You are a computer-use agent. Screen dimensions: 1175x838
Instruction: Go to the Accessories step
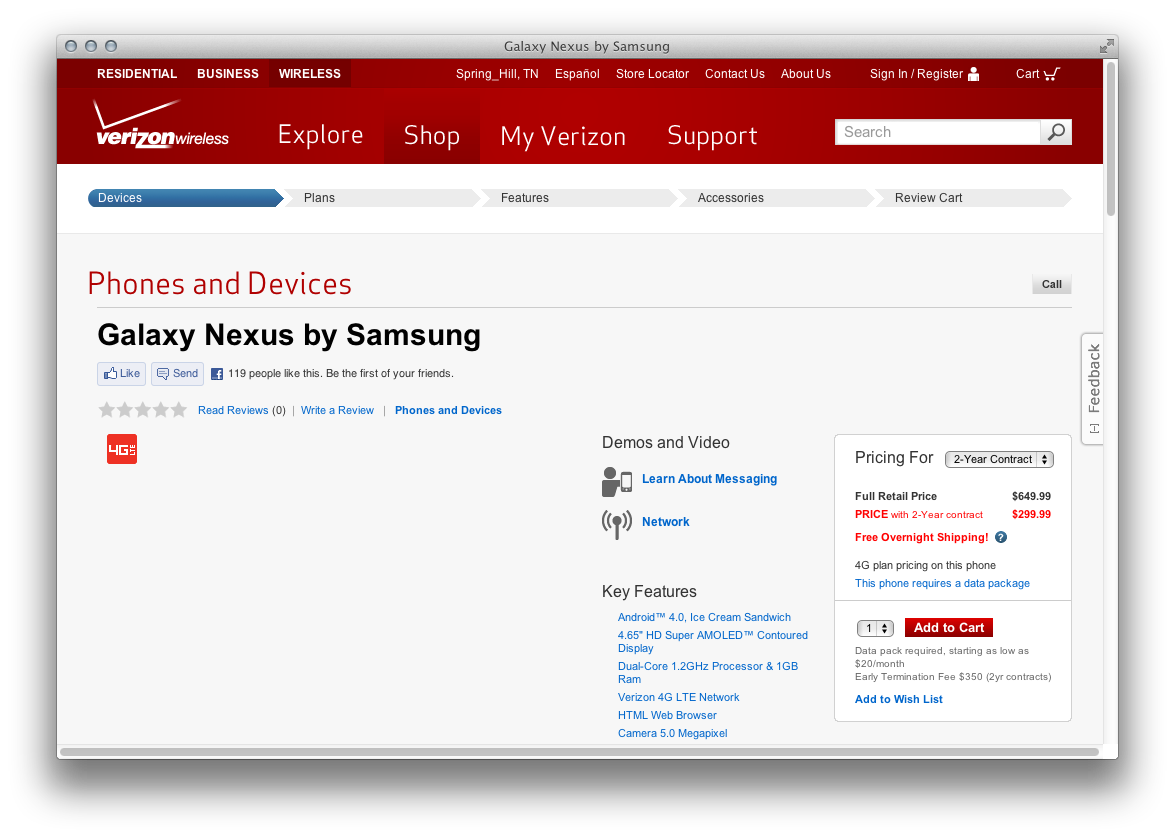coord(776,198)
